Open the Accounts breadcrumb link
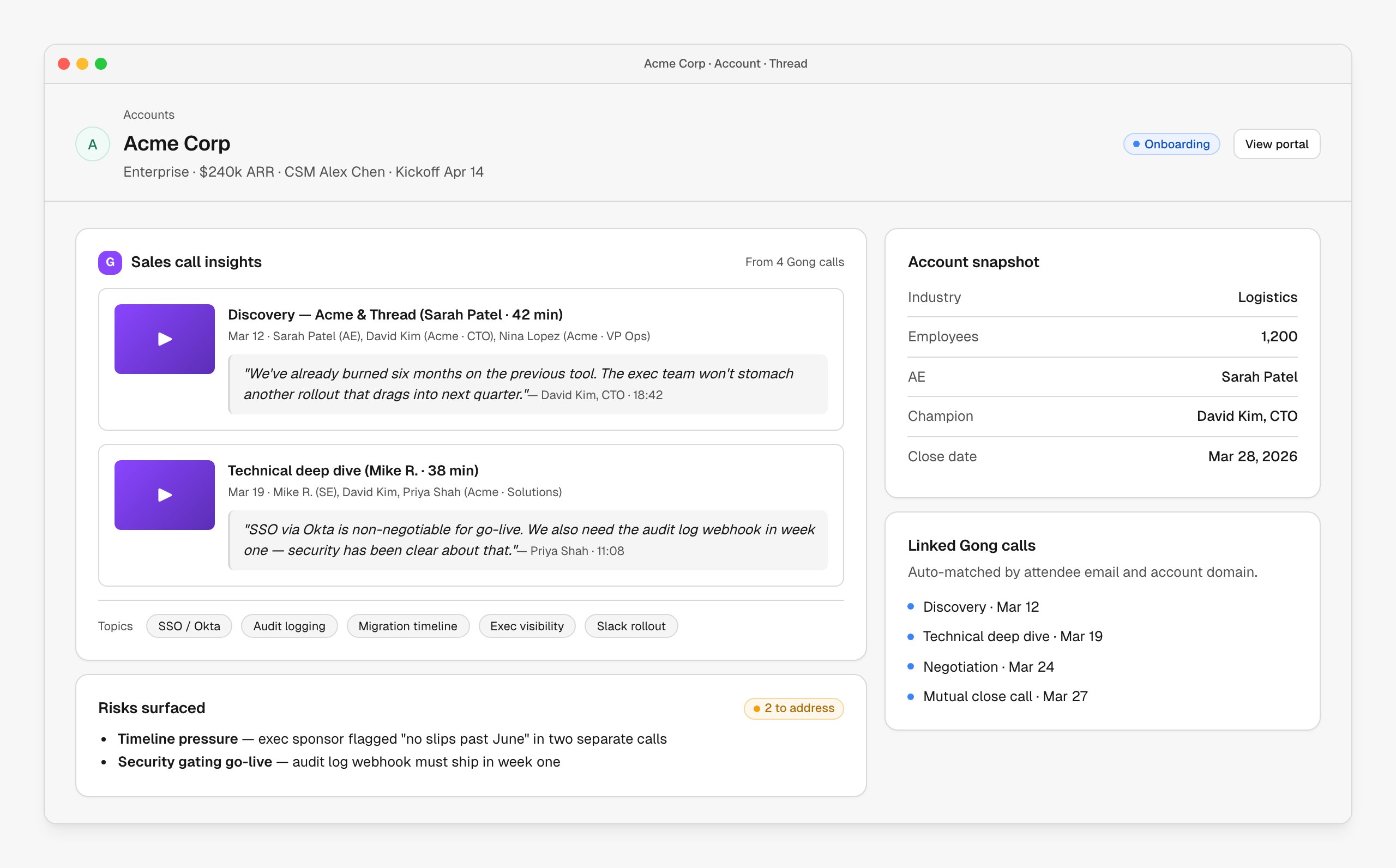This screenshot has height=868, width=1396. coord(149,115)
